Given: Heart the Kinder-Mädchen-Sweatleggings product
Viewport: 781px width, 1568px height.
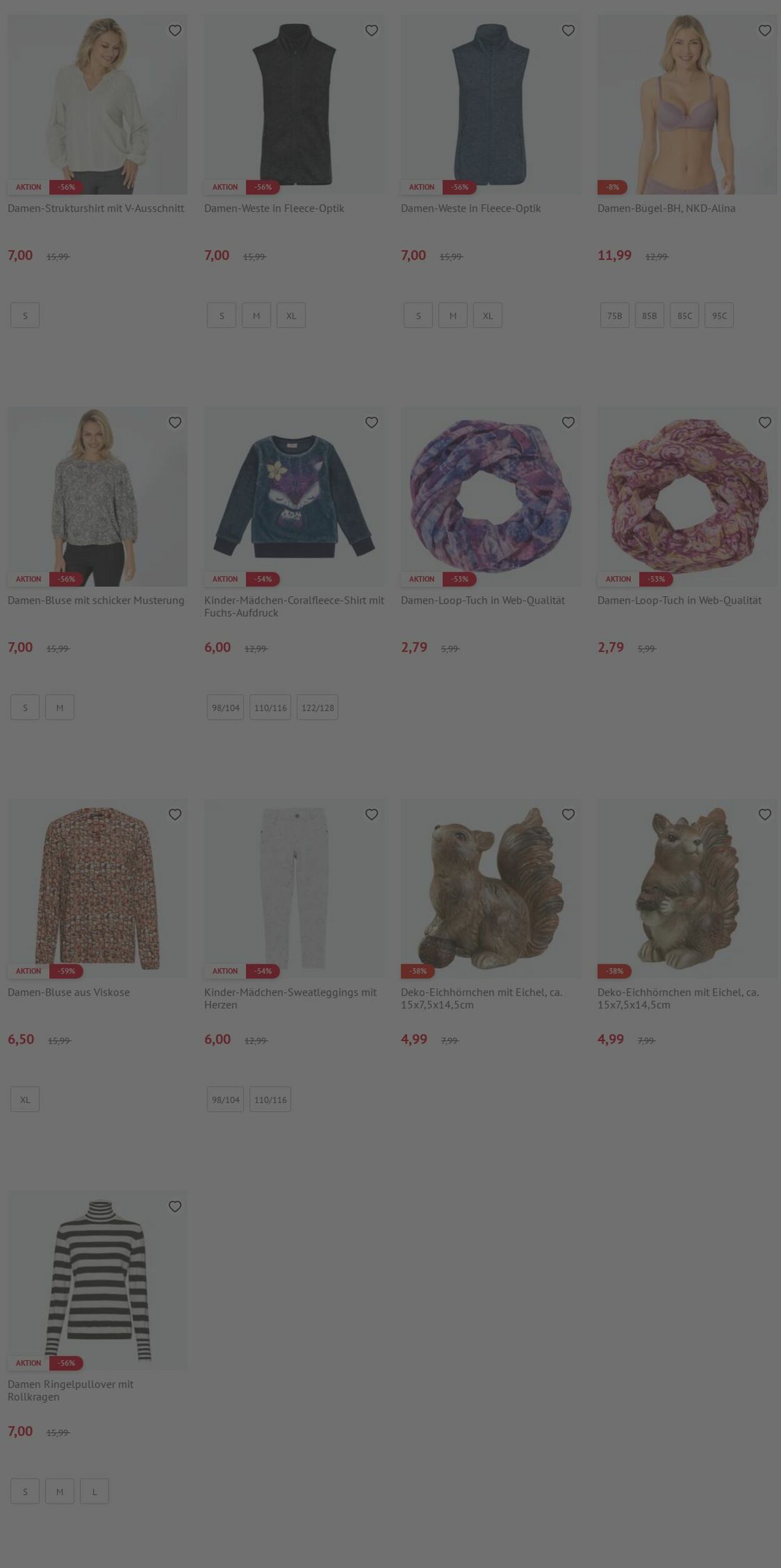Looking at the screenshot, I should 372,814.
